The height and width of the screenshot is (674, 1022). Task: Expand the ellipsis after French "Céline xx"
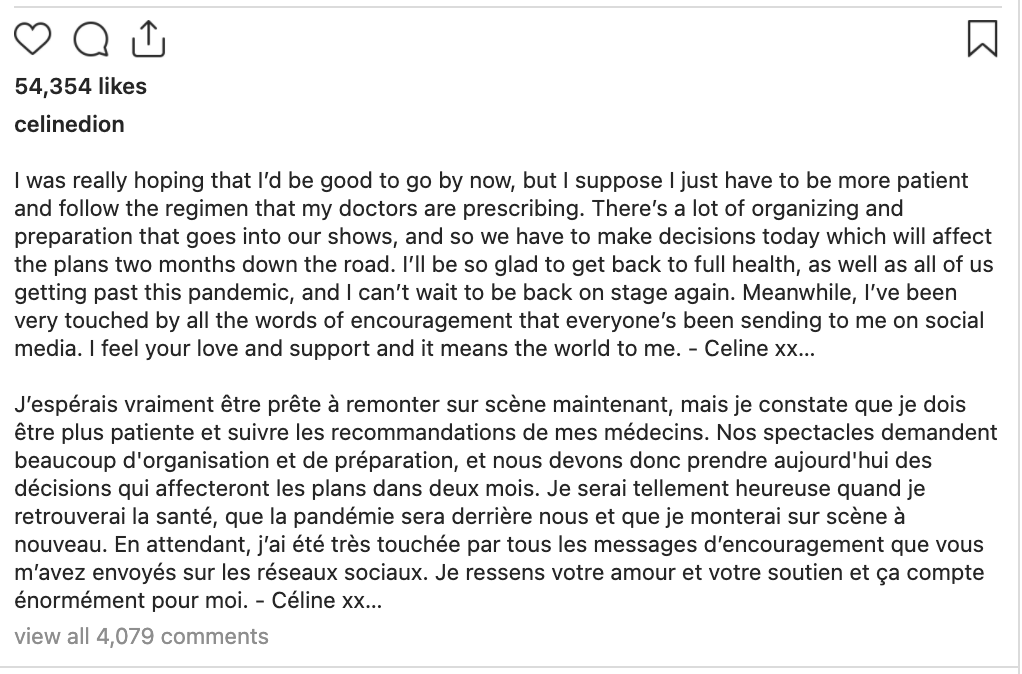pyautogui.click(x=371, y=602)
